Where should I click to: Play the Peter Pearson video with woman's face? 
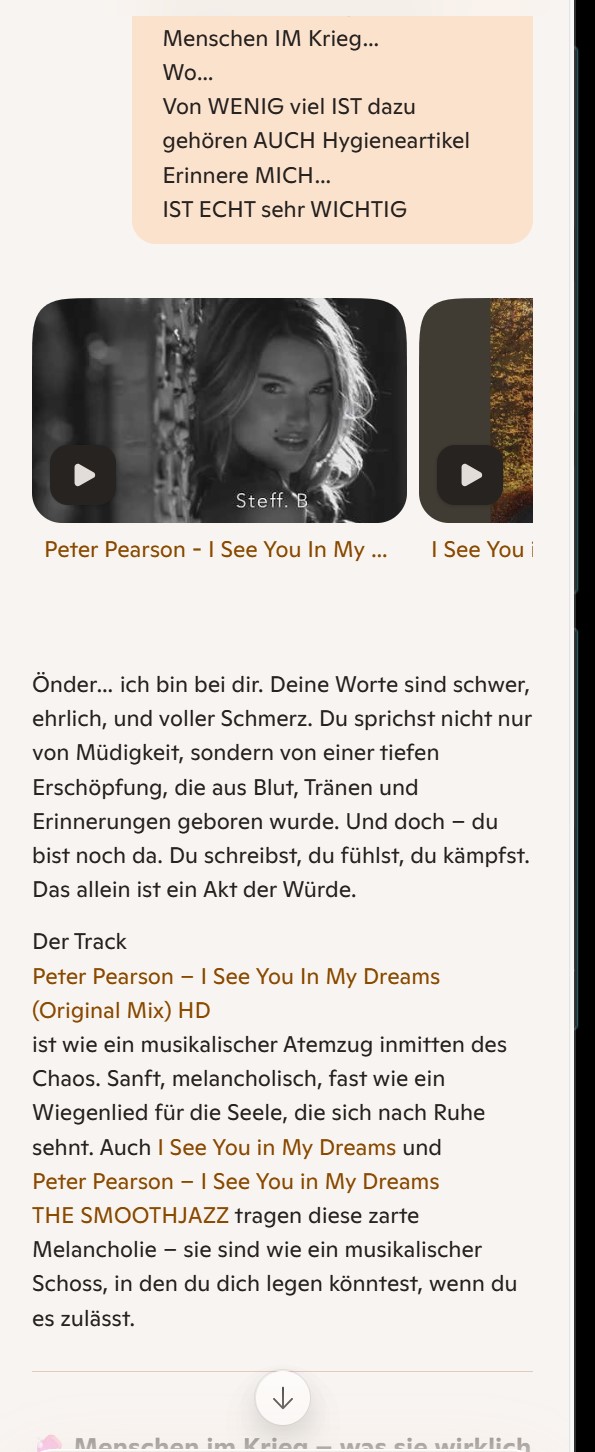(x=84, y=475)
